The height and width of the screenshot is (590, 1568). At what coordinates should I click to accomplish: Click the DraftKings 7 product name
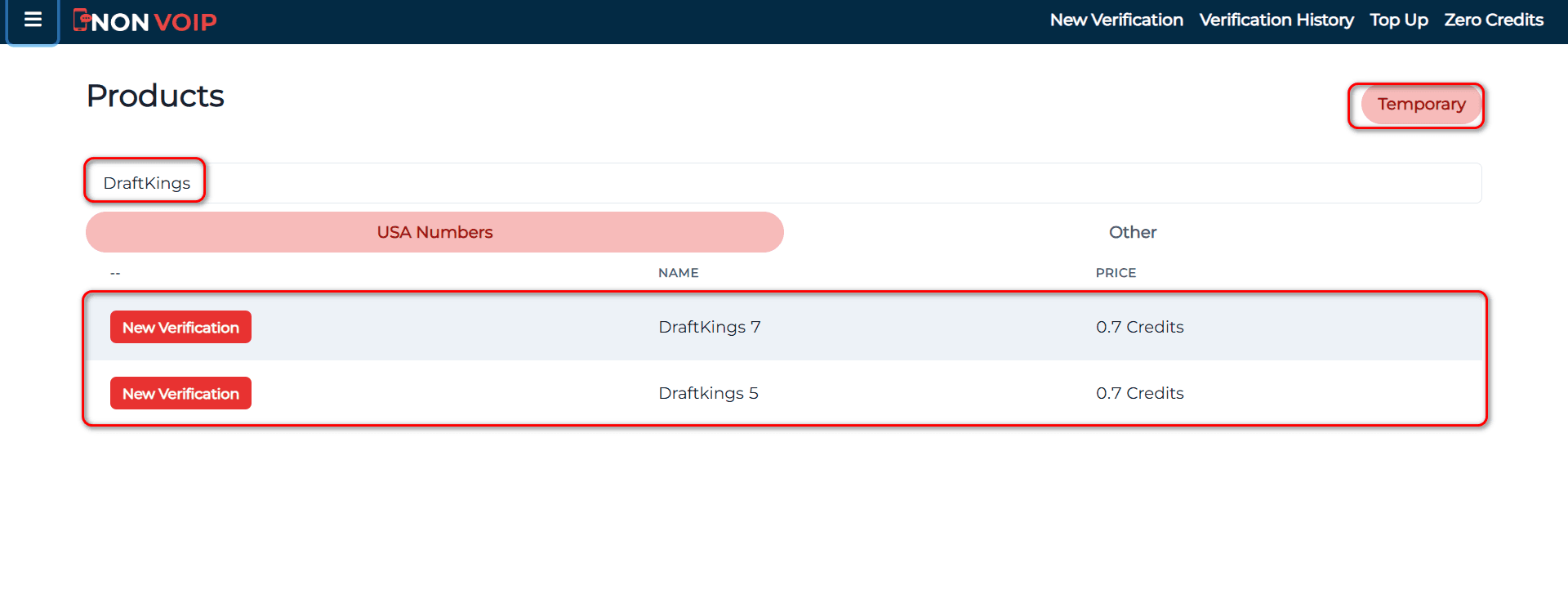(710, 327)
